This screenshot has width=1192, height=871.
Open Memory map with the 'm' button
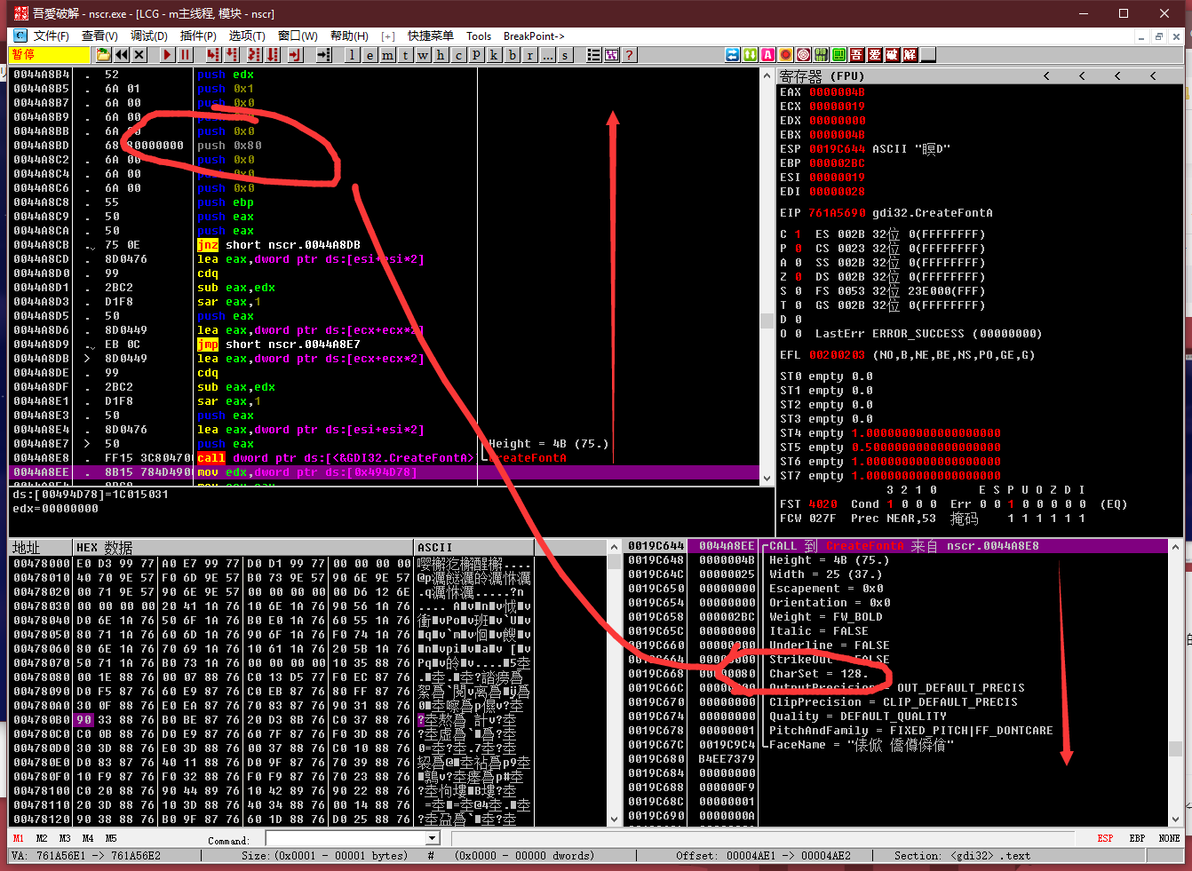click(x=388, y=55)
